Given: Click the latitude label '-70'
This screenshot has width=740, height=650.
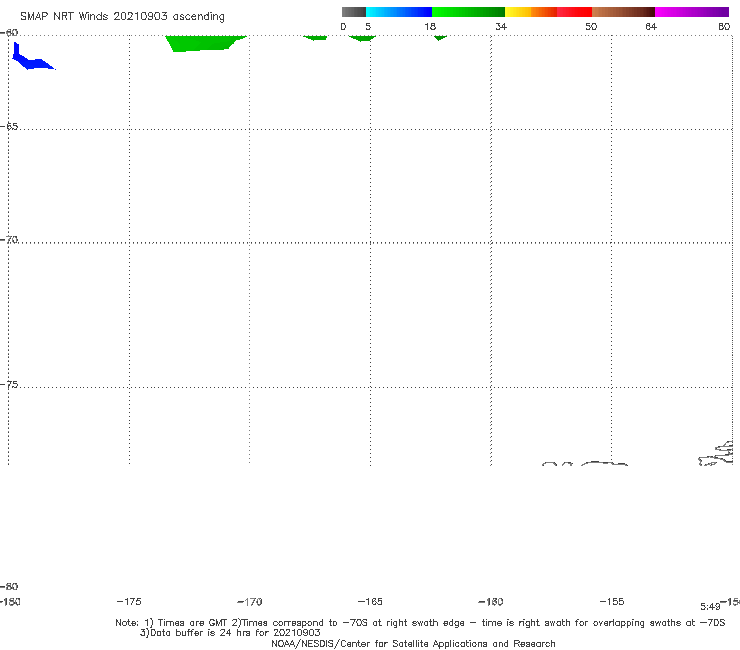Looking at the screenshot, I should 9,240.
